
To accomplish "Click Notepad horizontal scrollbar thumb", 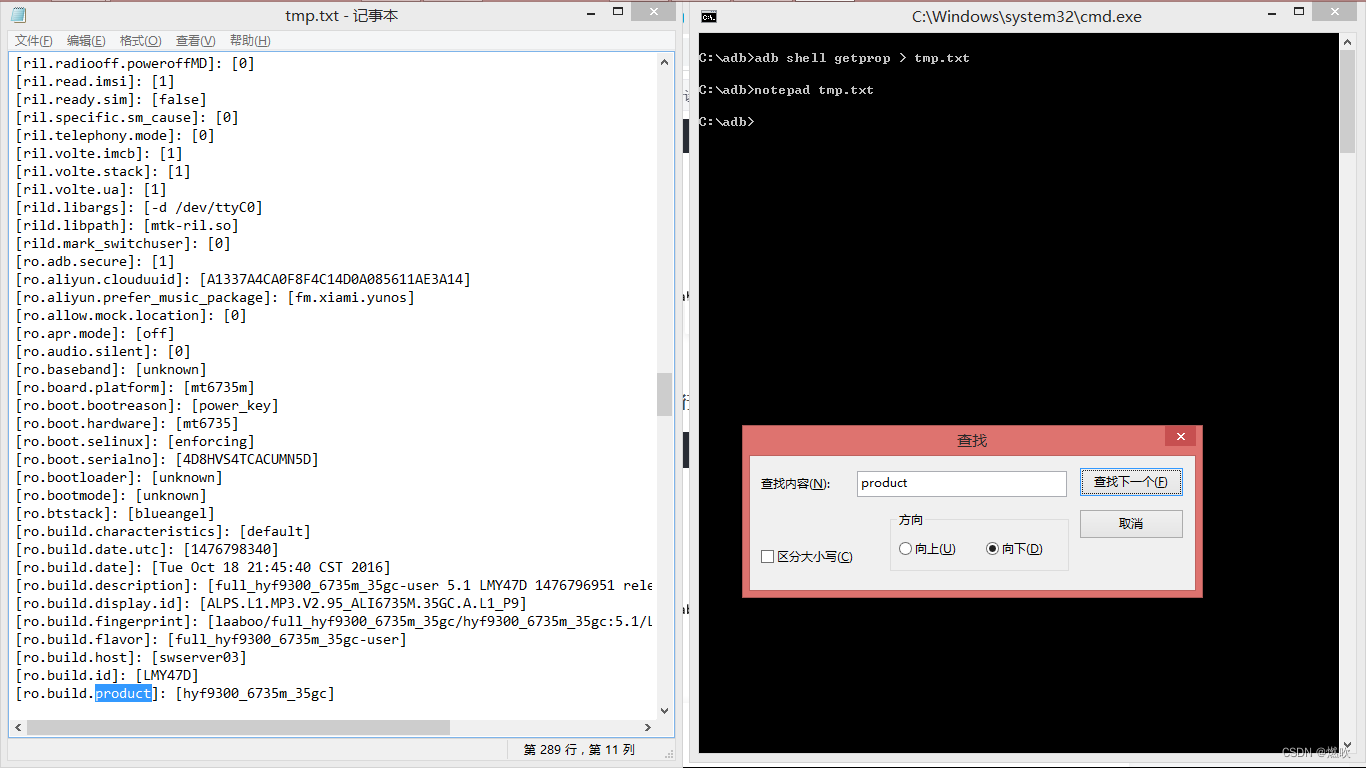I will (238, 727).
